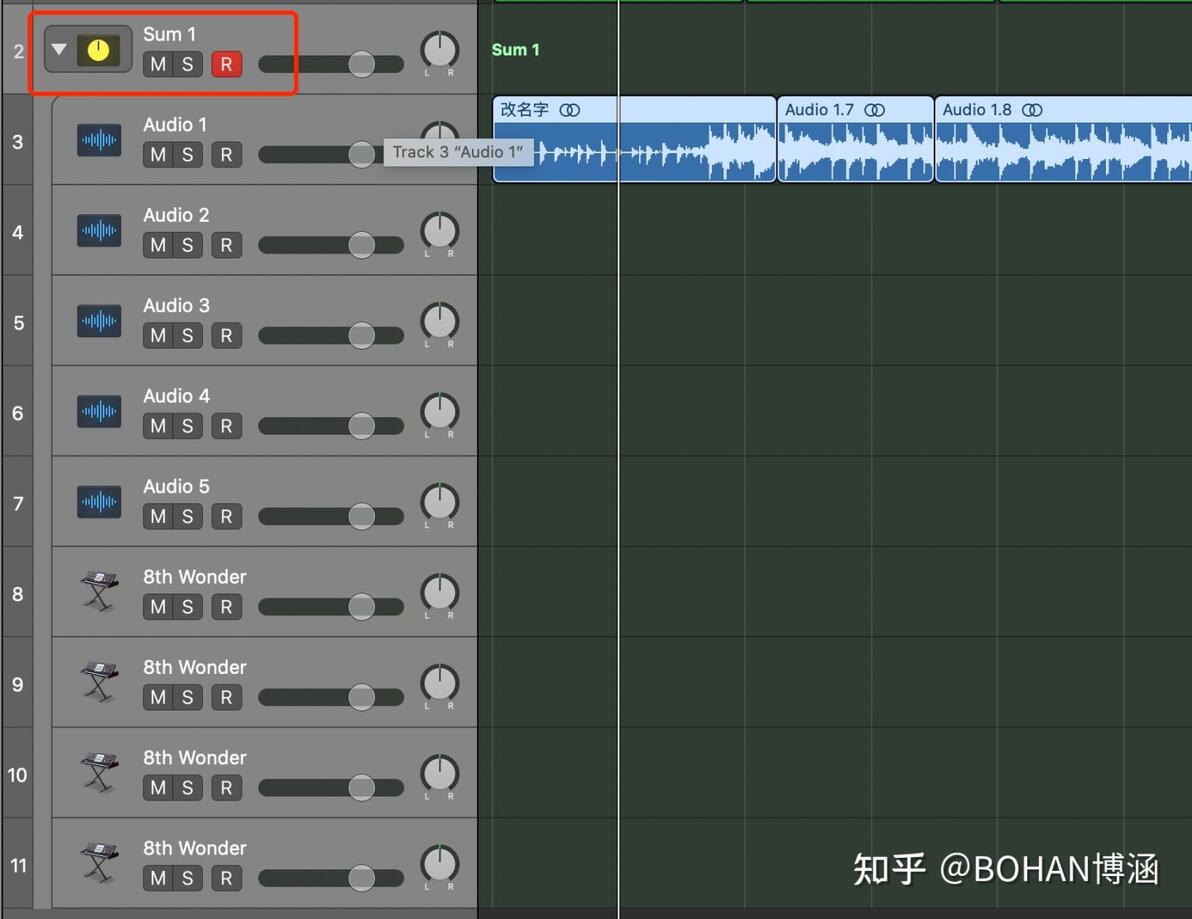Click the Audio 3 track name
1192x919 pixels.
[176, 306]
